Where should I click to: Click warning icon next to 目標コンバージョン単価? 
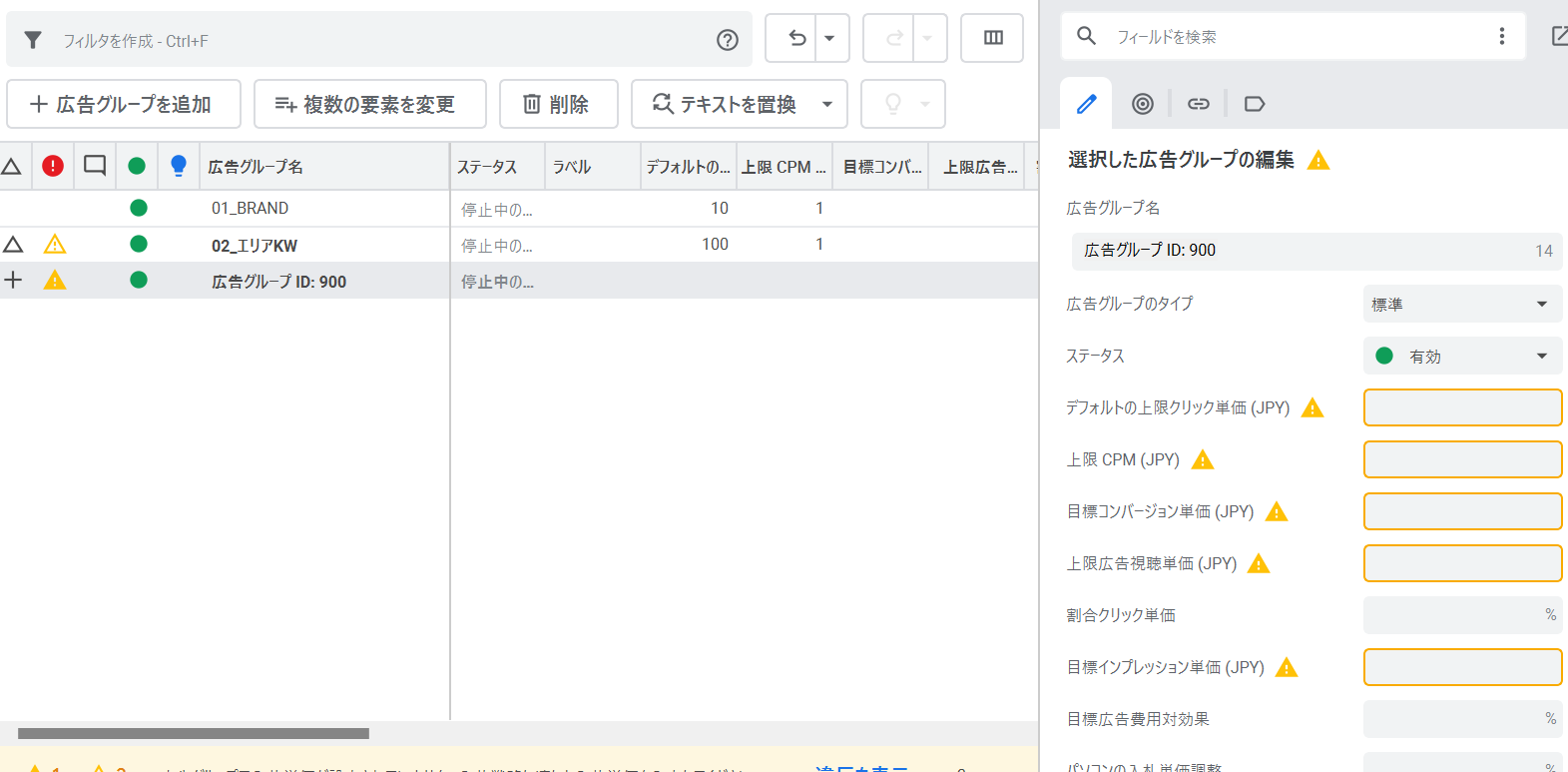1277,511
